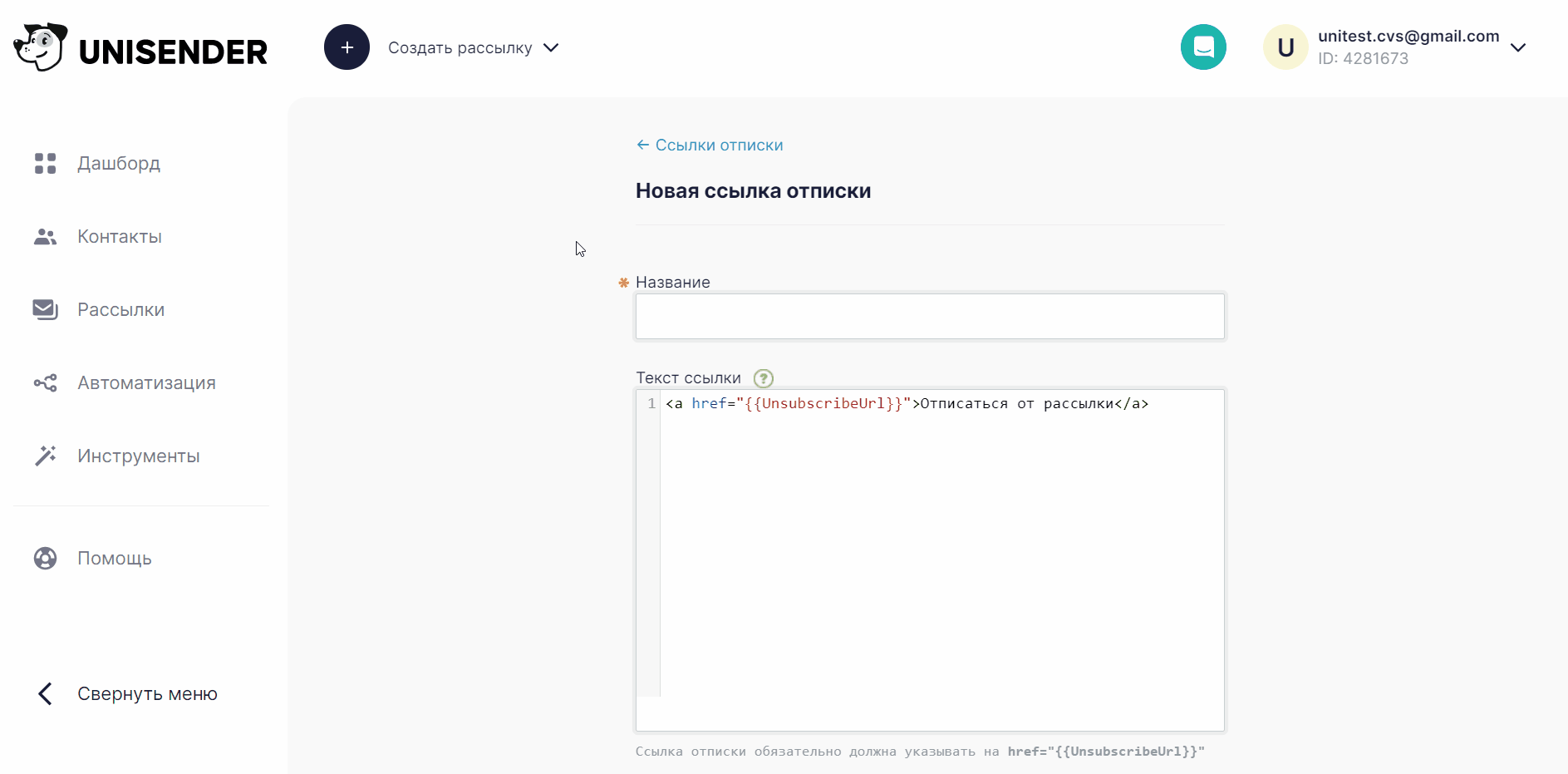Open the Помощь menu item
Image resolution: width=1568 pixels, height=774 pixels.
pos(115,559)
